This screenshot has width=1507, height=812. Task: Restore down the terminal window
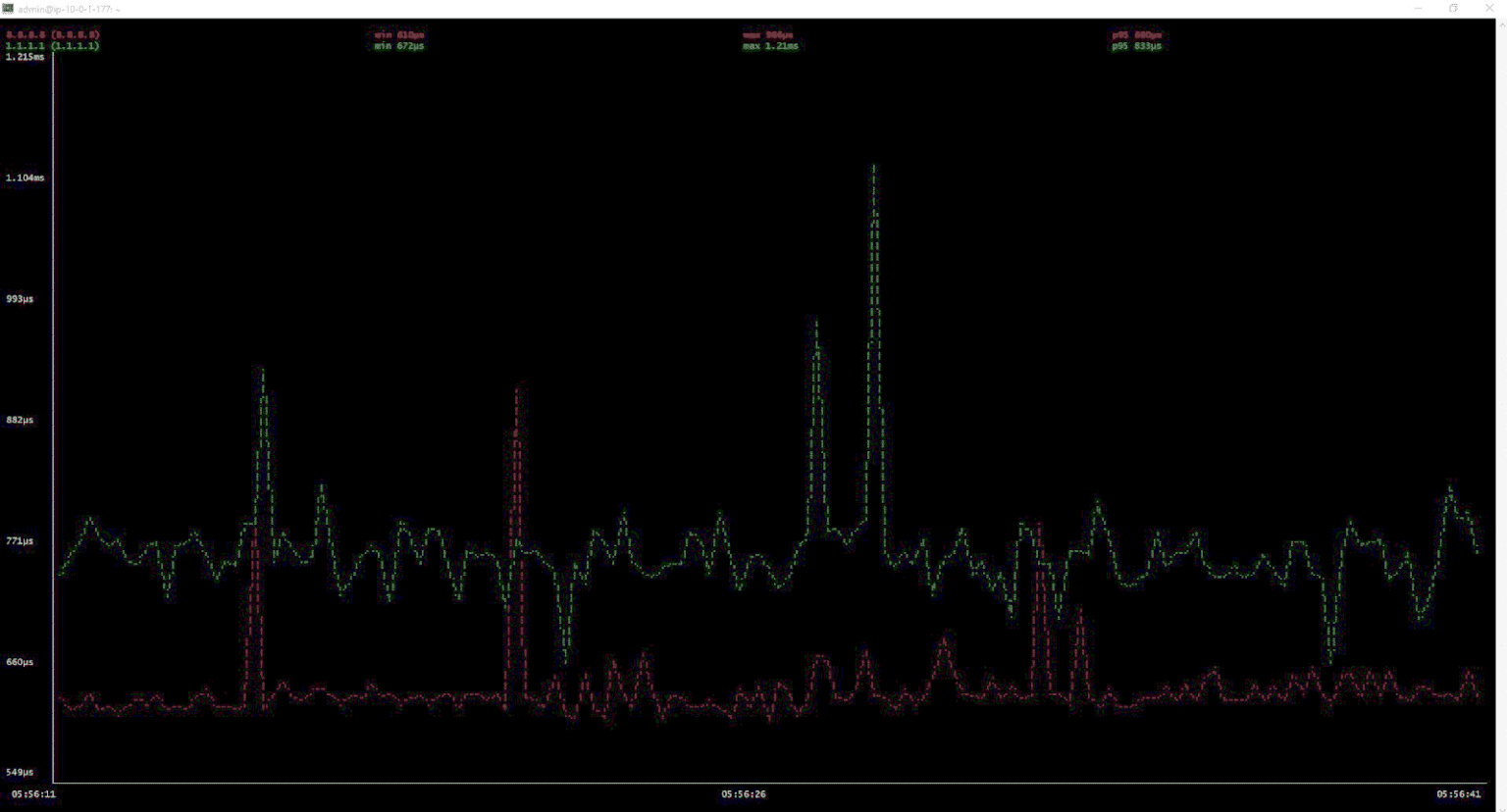[1453, 9]
